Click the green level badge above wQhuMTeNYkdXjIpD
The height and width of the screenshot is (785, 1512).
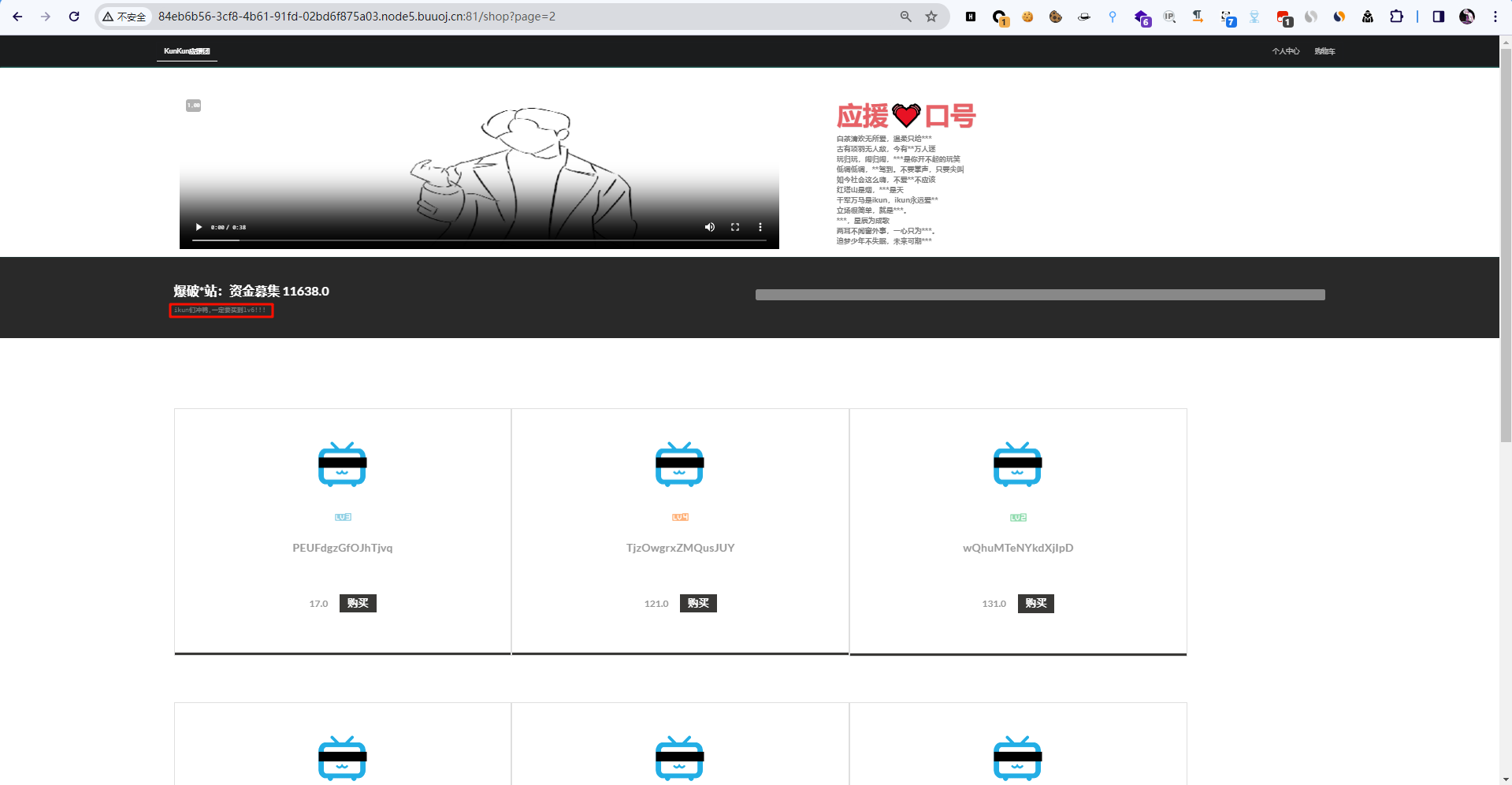coord(1018,517)
